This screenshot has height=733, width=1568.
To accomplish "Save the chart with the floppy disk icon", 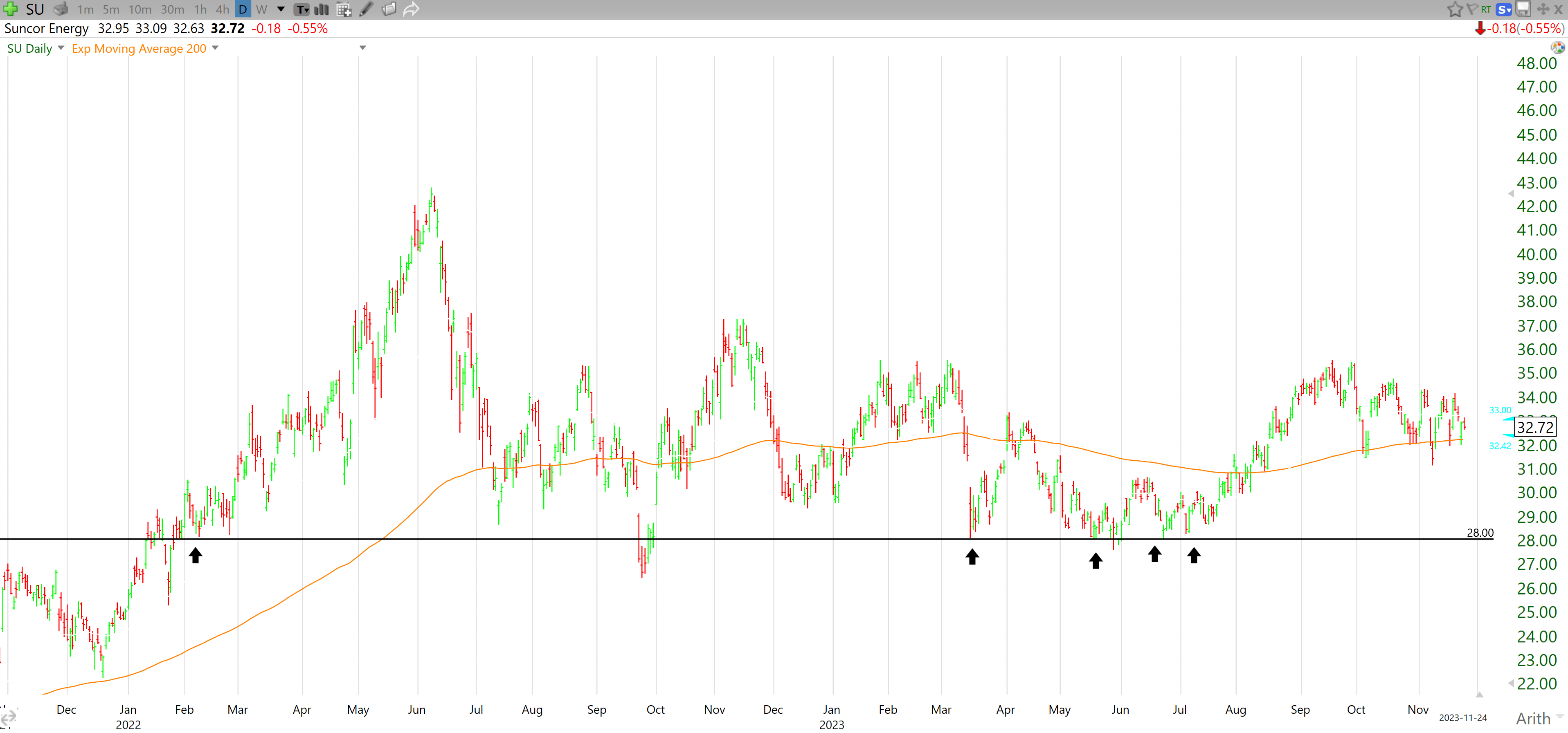I will [x=1523, y=9].
